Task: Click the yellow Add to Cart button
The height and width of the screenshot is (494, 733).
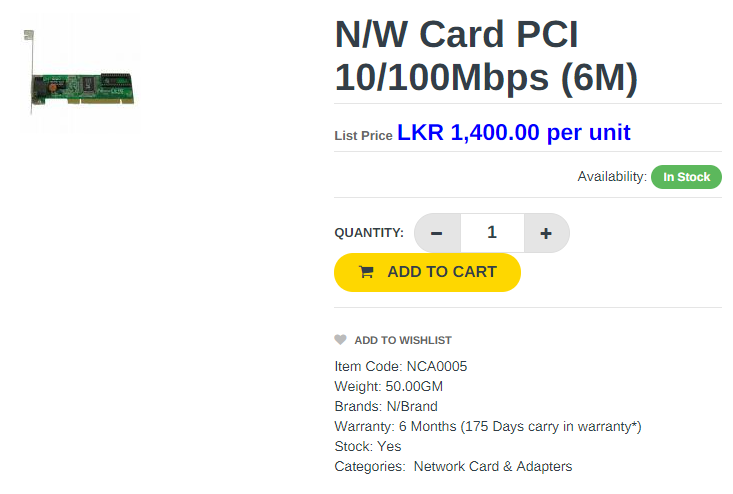Action: pyautogui.click(x=427, y=272)
